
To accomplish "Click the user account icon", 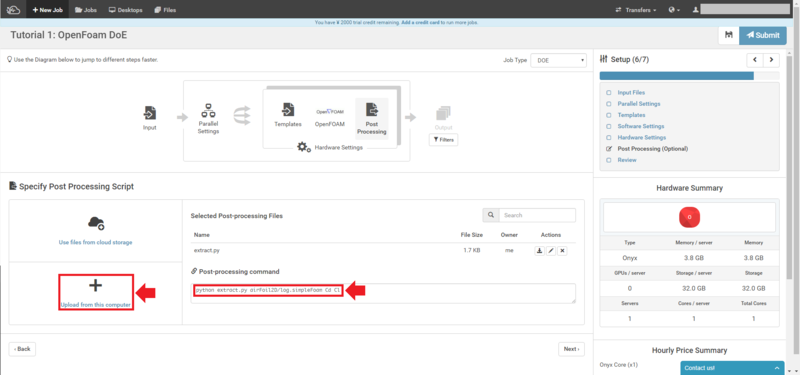I will tap(695, 10).
